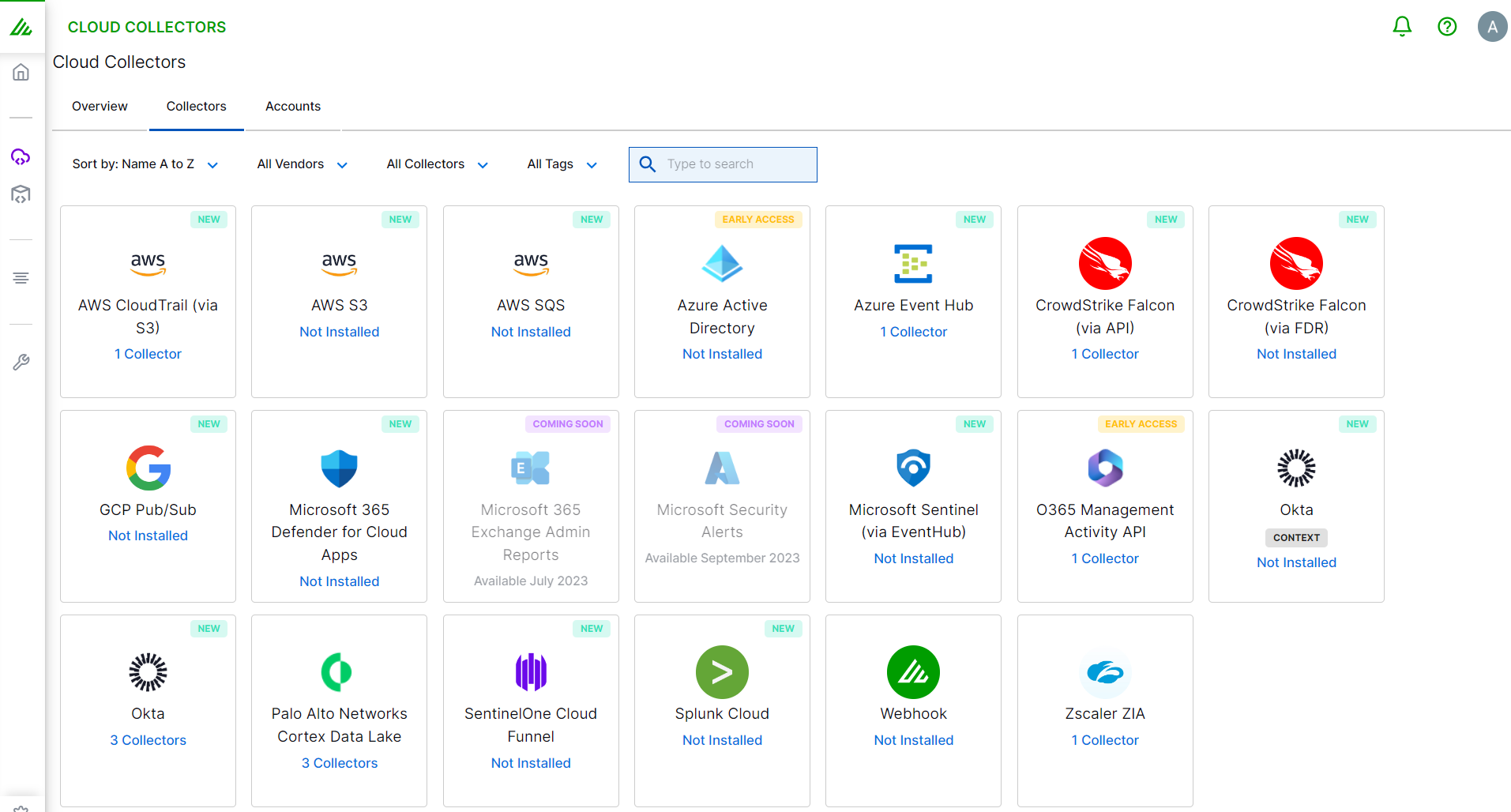1511x812 pixels.
Task: Click the SentinelOne Cloud Funnel purple logo
Action: (x=531, y=672)
